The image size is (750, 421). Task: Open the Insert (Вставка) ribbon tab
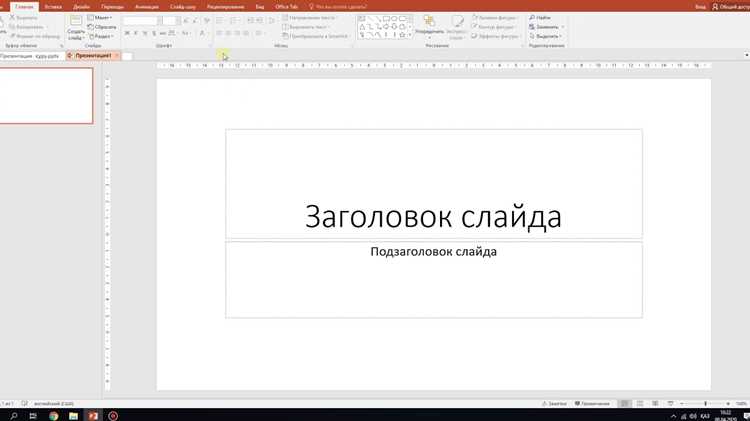(x=53, y=7)
